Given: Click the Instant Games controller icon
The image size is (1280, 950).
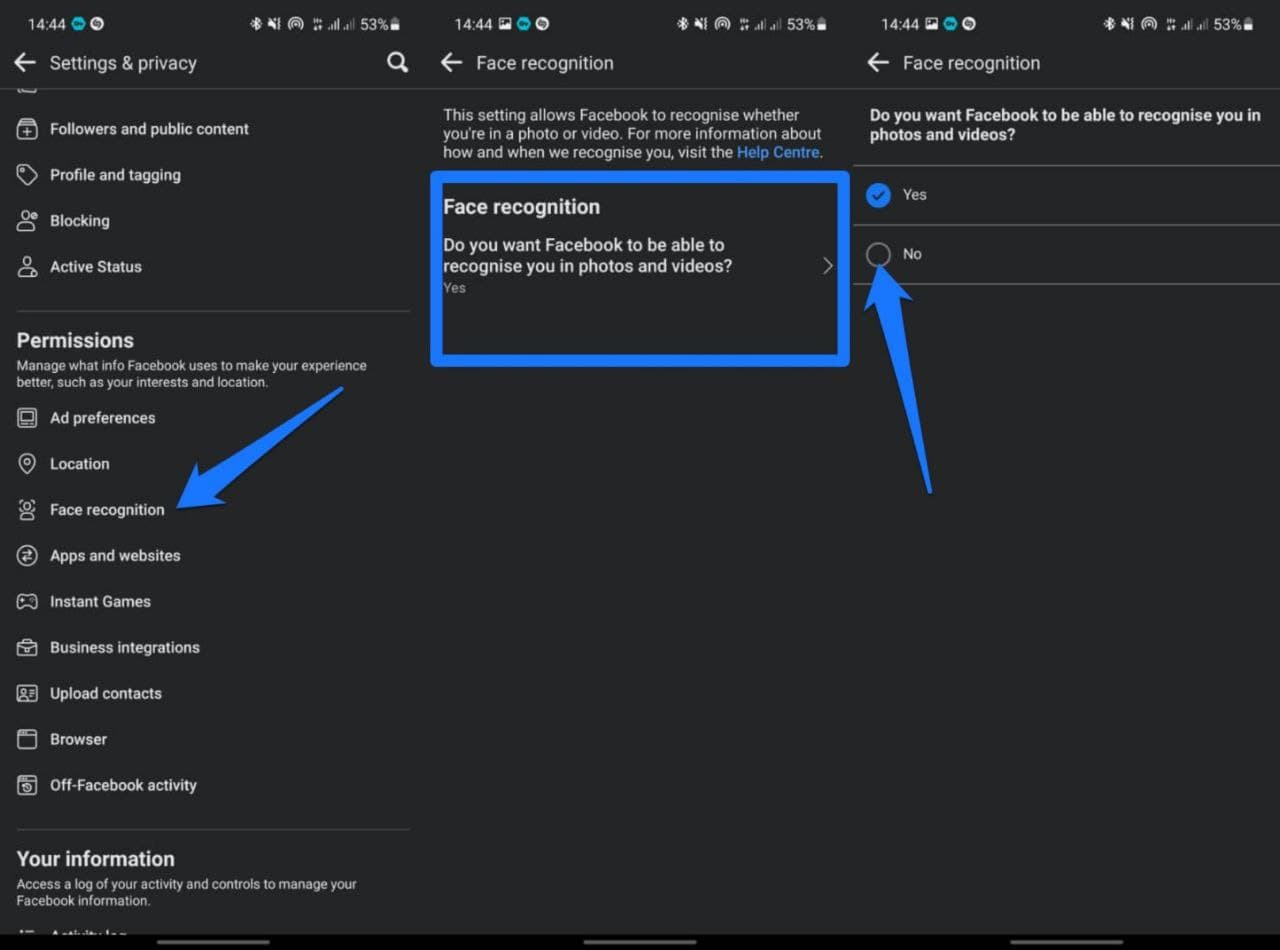Looking at the screenshot, I should (27, 602).
